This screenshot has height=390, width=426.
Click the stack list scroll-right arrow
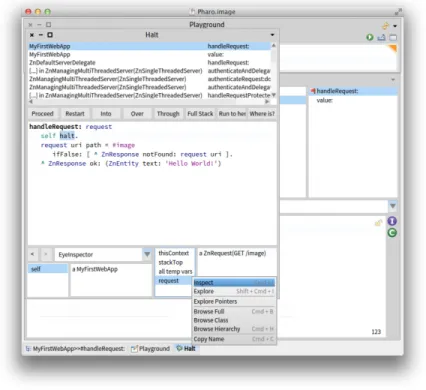click(267, 101)
